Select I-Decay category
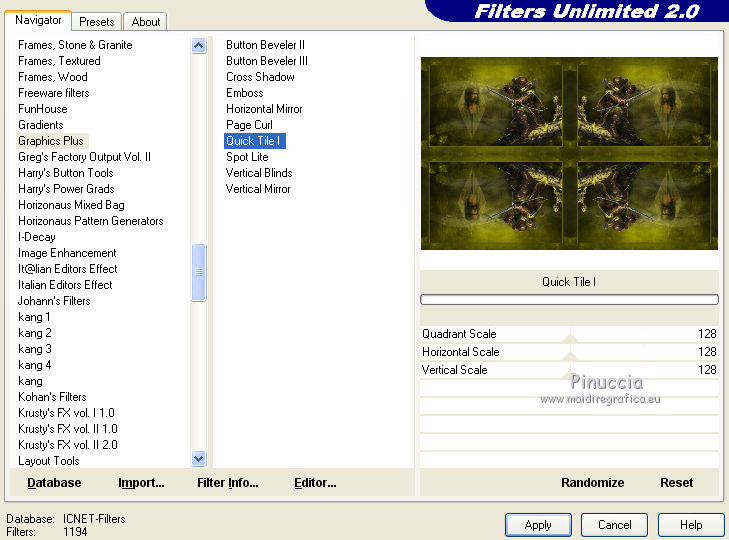The image size is (729, 540). pos(37,237)
